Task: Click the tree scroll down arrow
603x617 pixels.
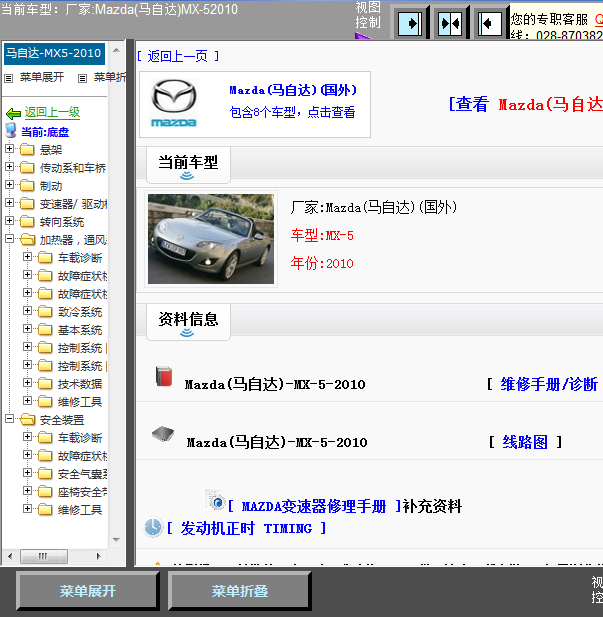Action: [116, 539]
